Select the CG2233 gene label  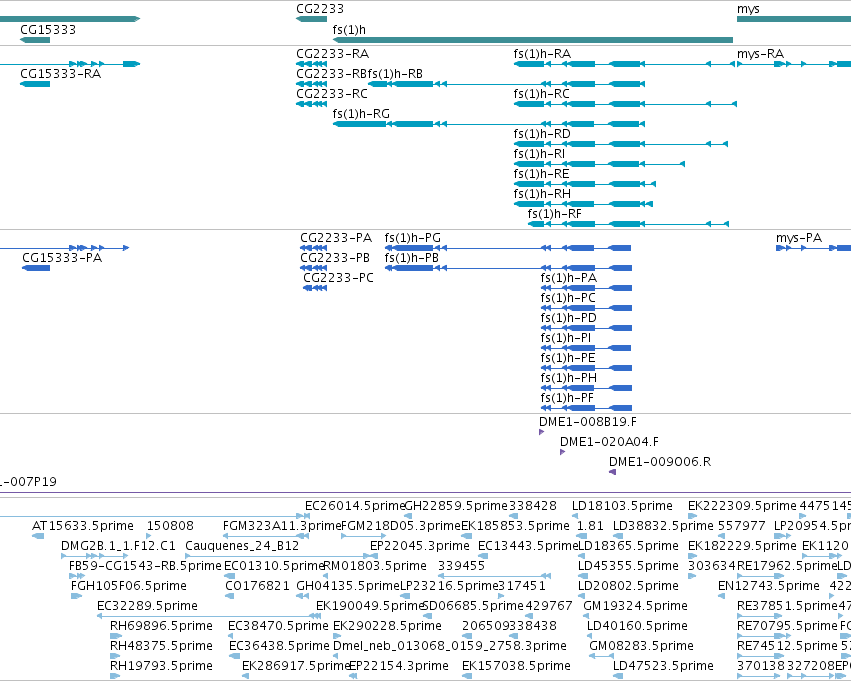tap(320, 9)
